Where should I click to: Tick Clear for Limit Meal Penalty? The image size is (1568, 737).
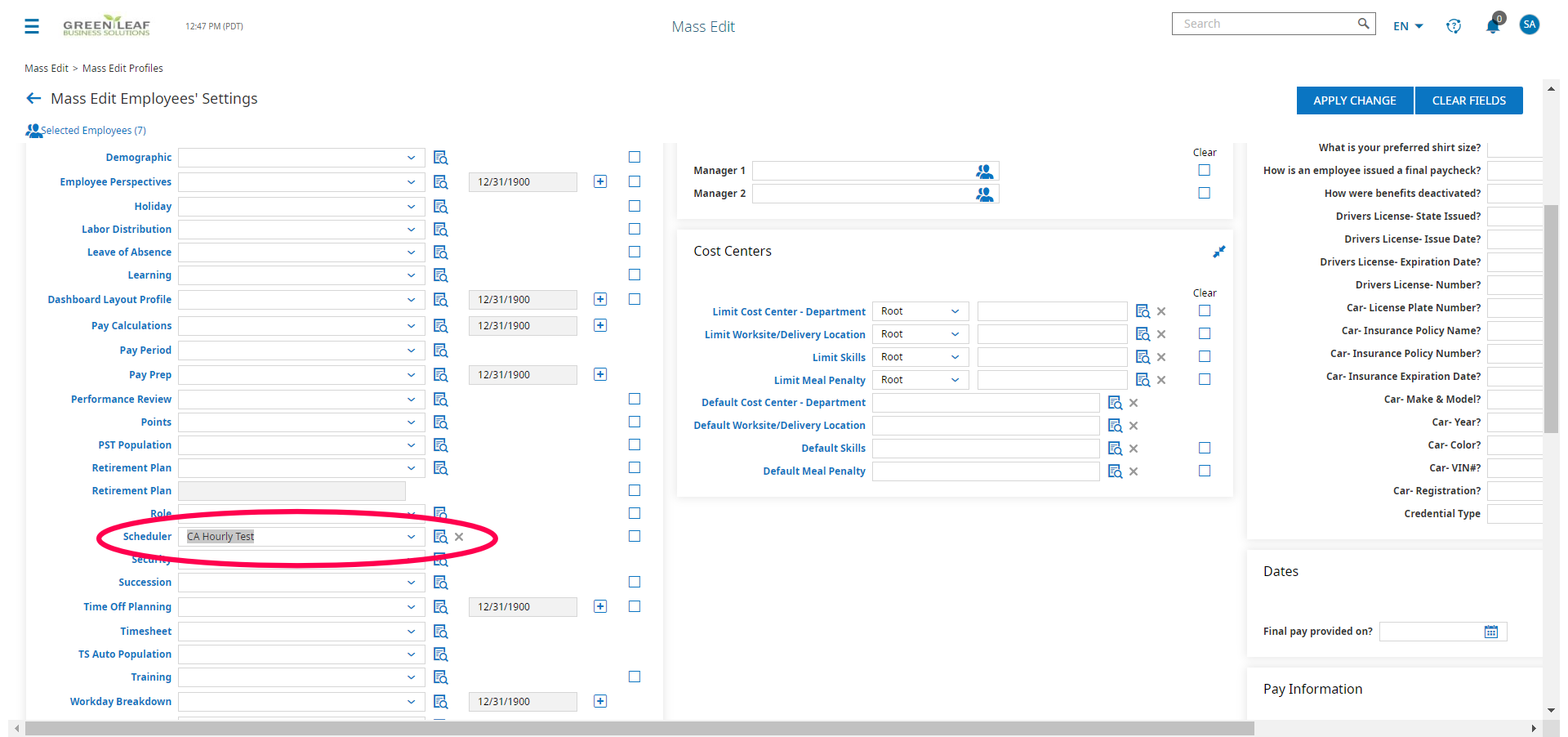1205,379
